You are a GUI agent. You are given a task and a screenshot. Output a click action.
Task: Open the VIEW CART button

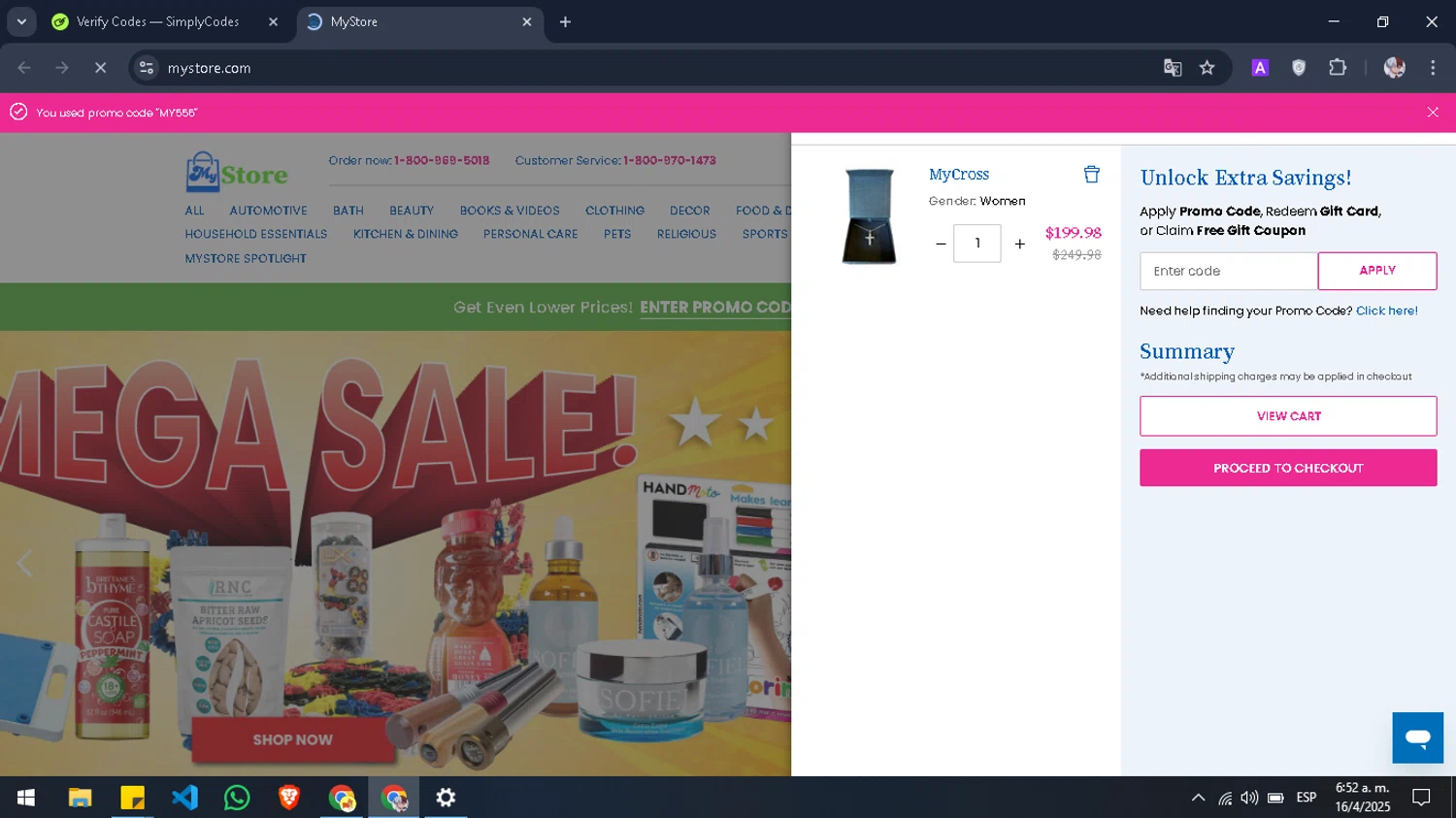point(1288,416)
